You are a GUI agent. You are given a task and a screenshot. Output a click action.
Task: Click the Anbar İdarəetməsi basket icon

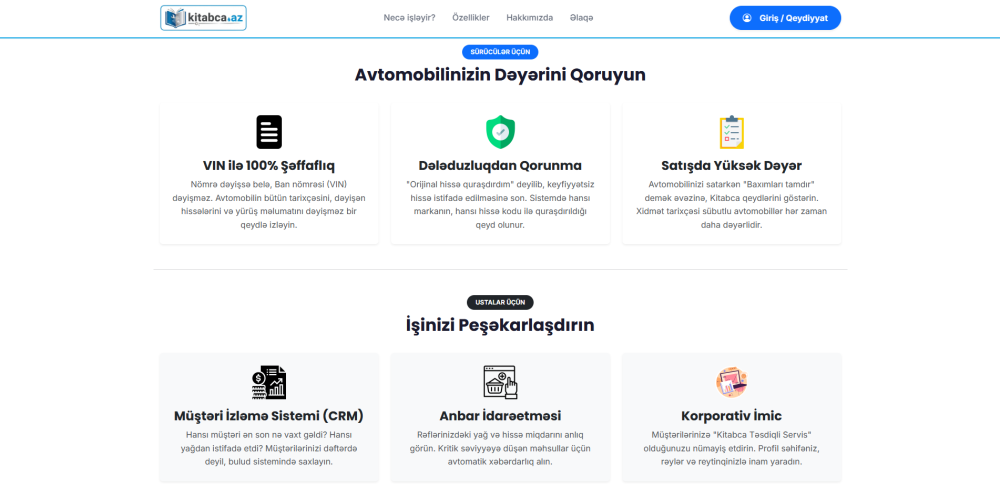tap(501, 383)
